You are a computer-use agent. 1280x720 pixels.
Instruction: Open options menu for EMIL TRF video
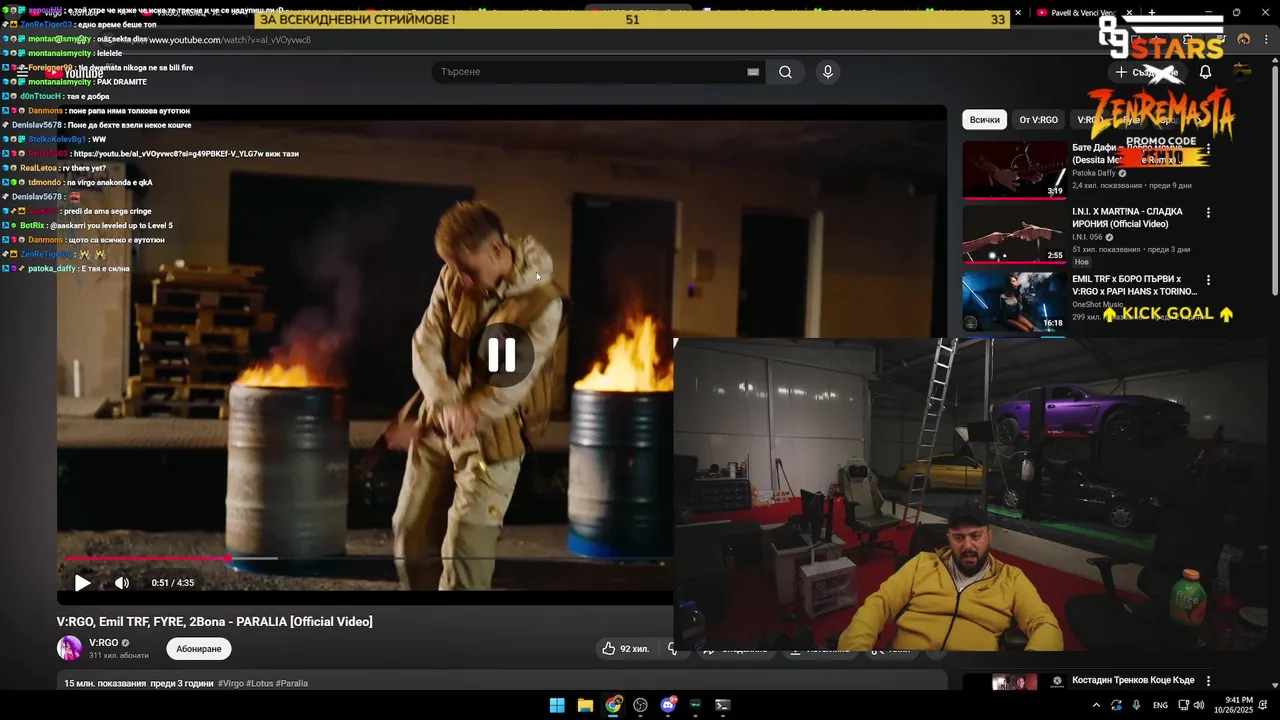coord(1208,280)
